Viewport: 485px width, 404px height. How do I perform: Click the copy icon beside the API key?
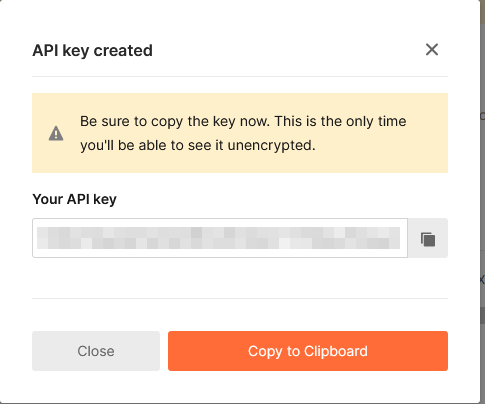coord(428,239)
